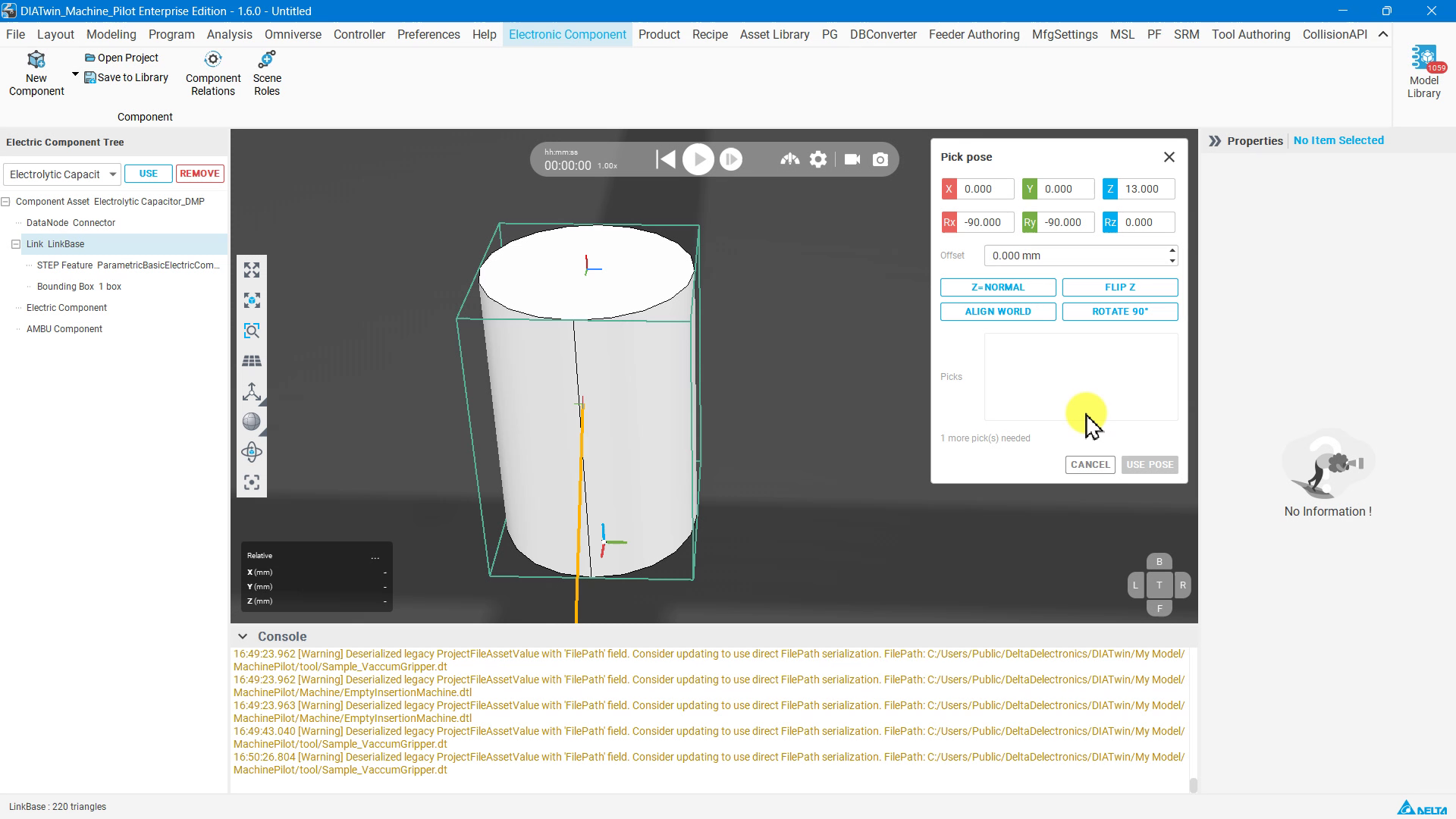
Task: Select the Bounding Box 1 box item
Action: point(79,287)
